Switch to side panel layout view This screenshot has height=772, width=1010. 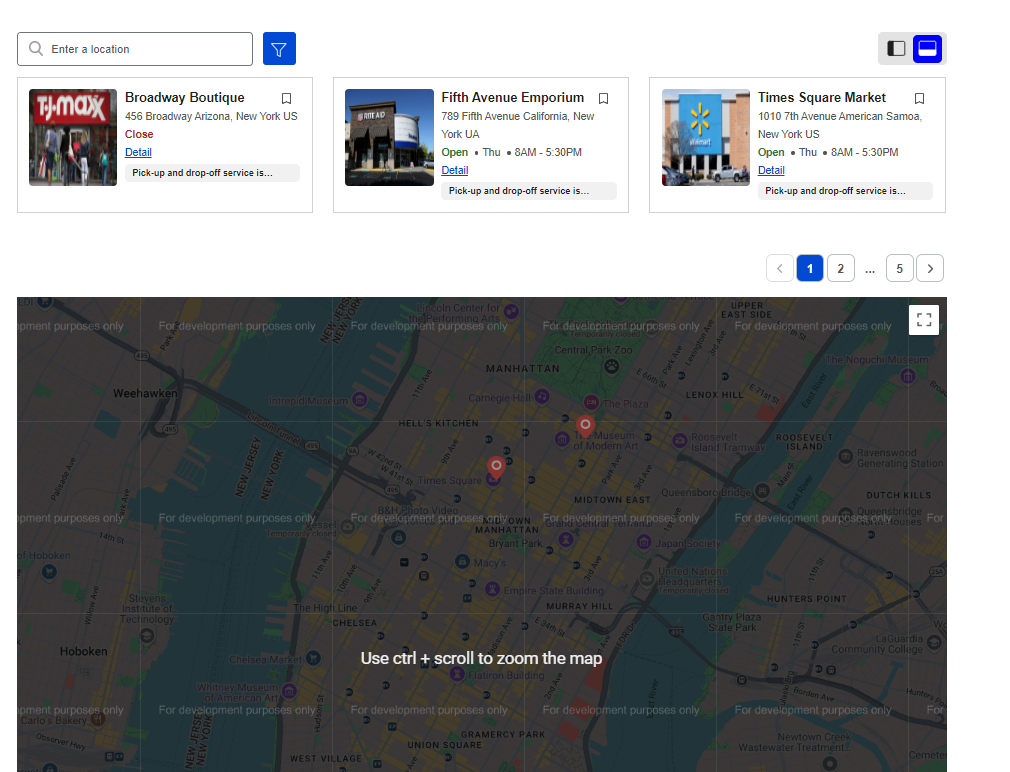(897, 49)
